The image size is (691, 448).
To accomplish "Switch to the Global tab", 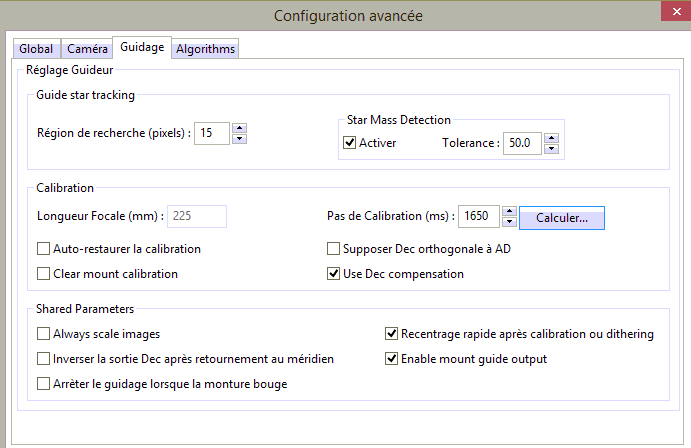I will (x=36, y=49).
